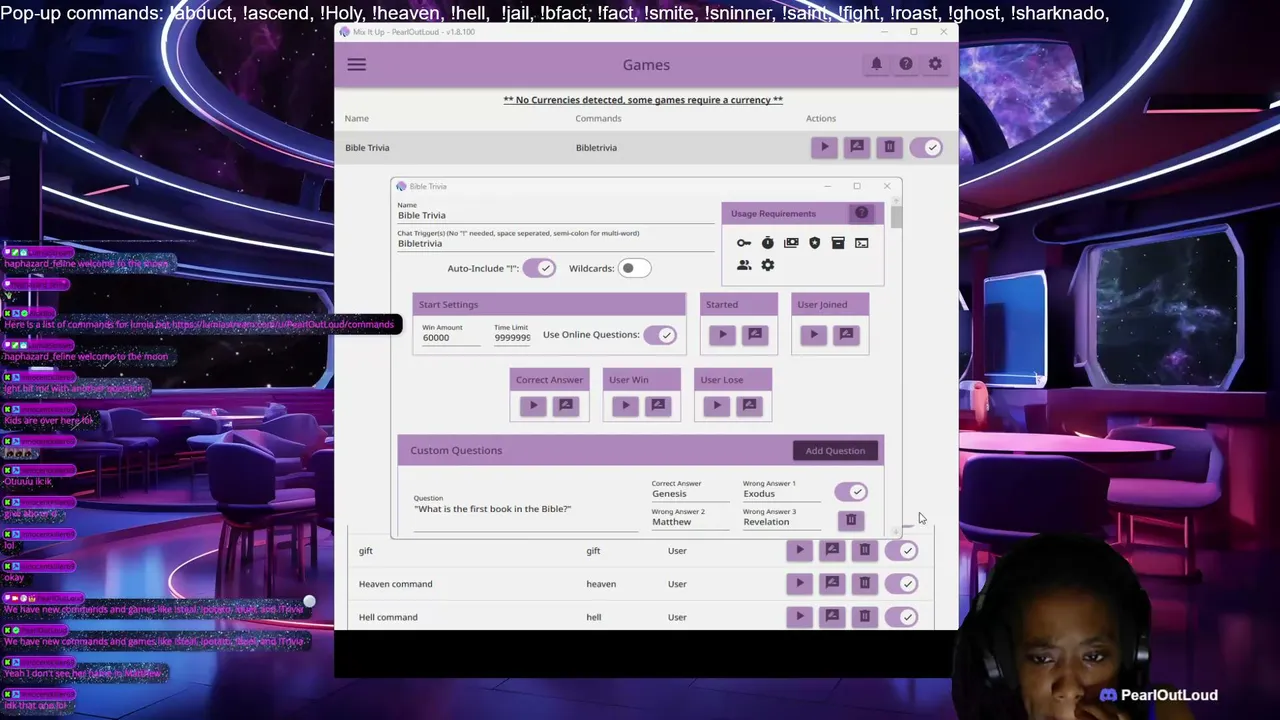Click the Bible Trivia dialog scrollbar thumb

[x=896, y=217]
